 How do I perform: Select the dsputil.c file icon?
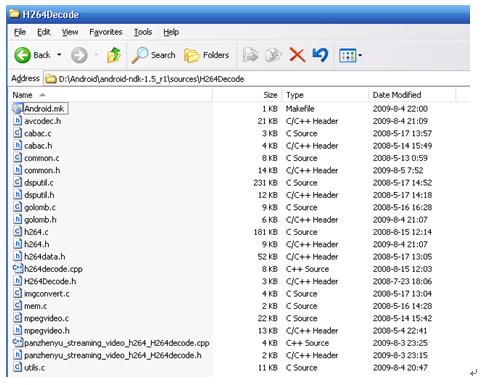[18, 182]
